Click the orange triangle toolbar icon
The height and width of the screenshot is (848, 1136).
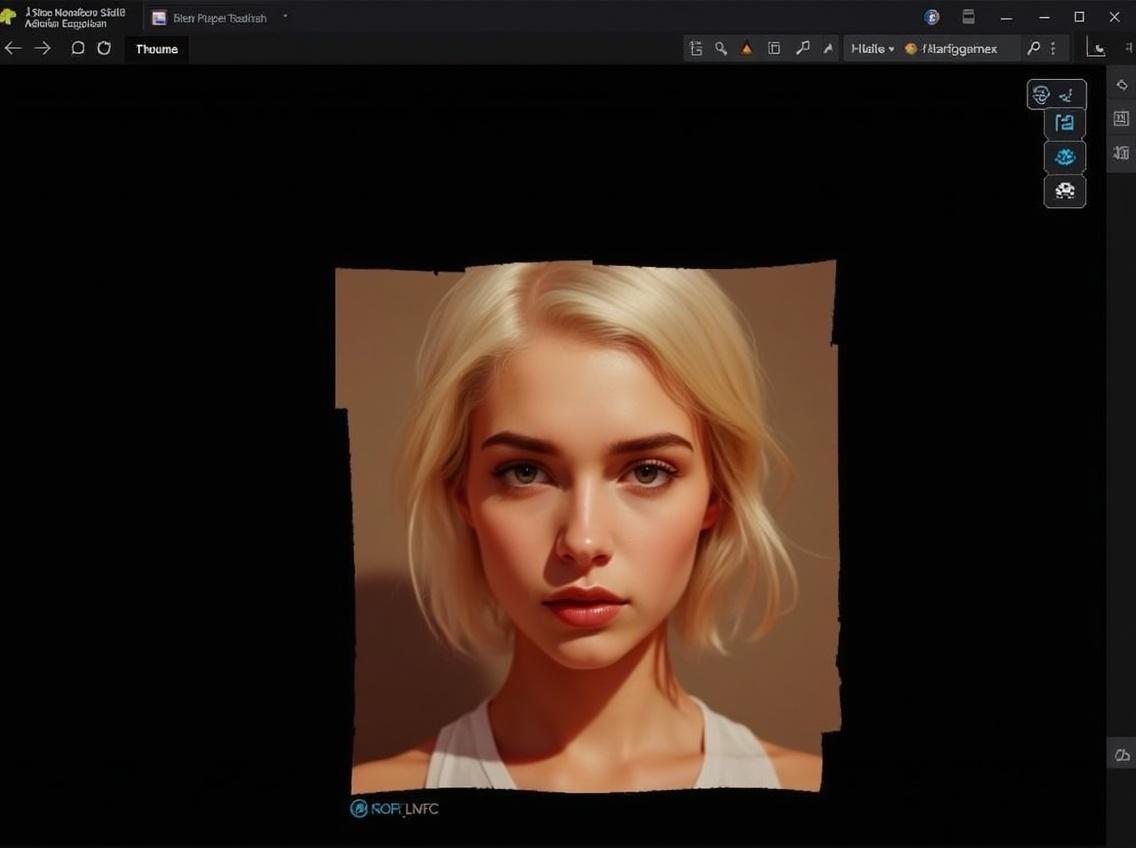747,48
